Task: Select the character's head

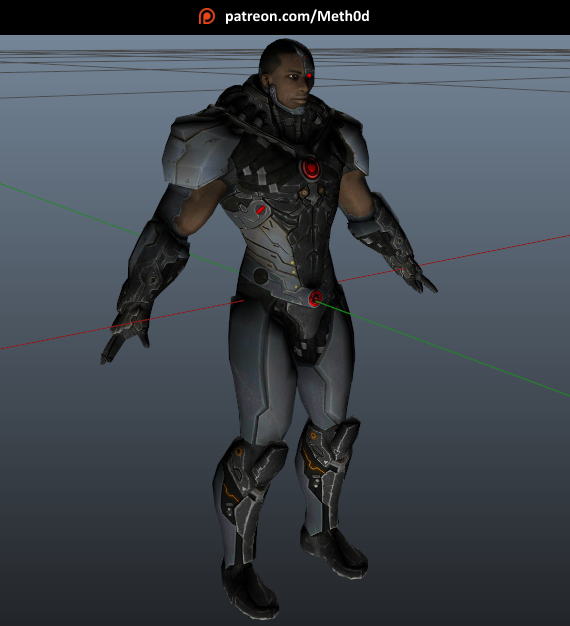Action: pos(286,74)
